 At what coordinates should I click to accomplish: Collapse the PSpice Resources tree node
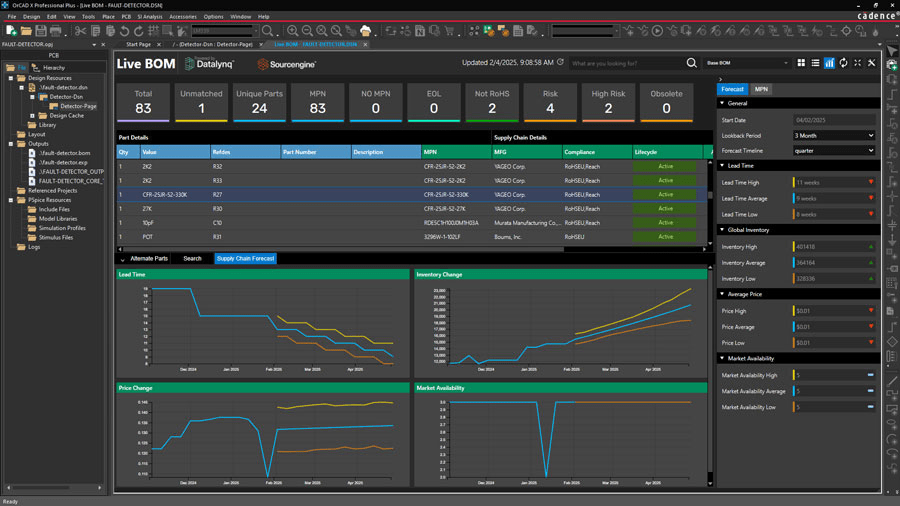[x=10, y=200]
